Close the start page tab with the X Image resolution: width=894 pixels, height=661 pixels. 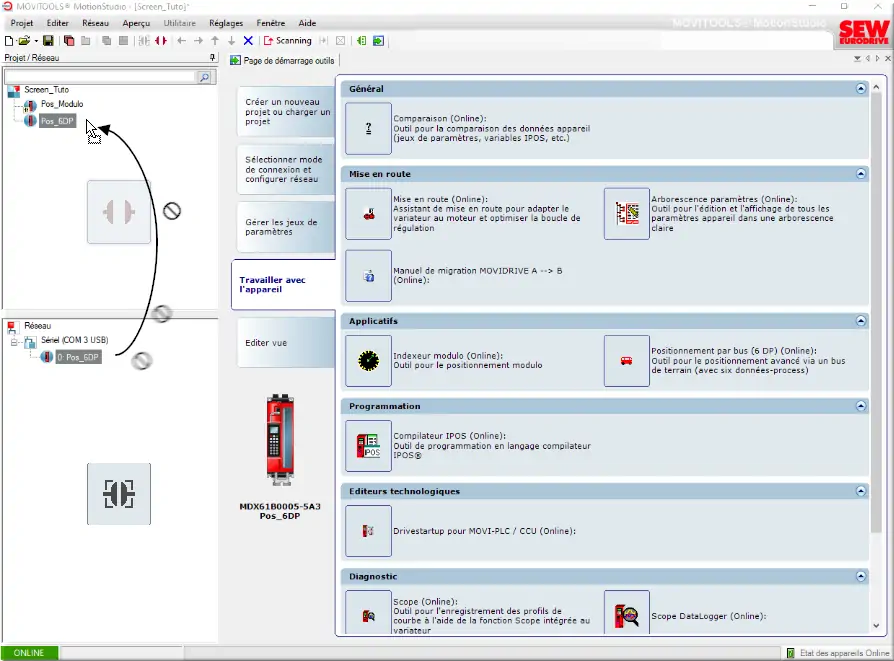point(887,59)
